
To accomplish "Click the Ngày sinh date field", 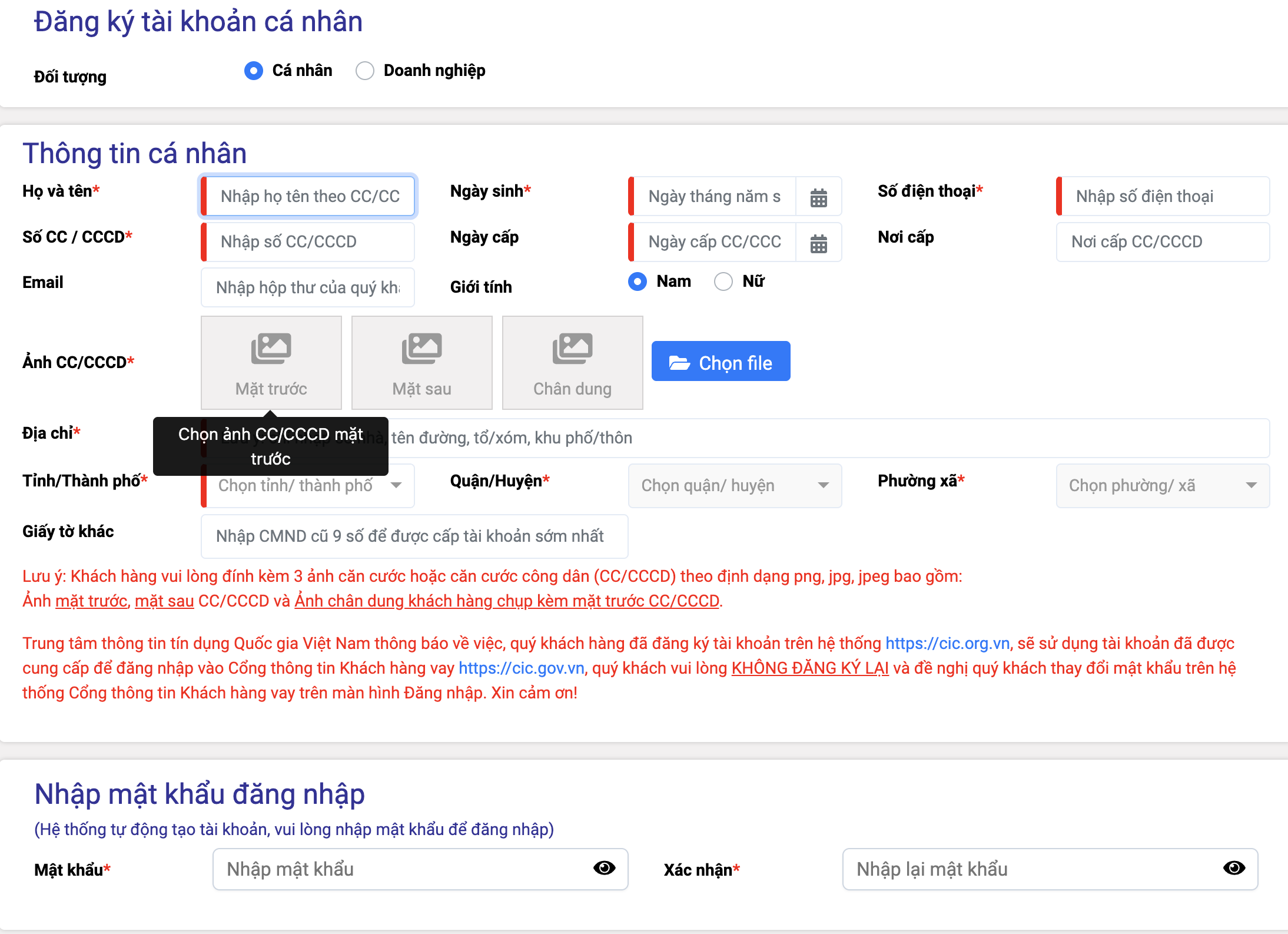I will point(713,196).
